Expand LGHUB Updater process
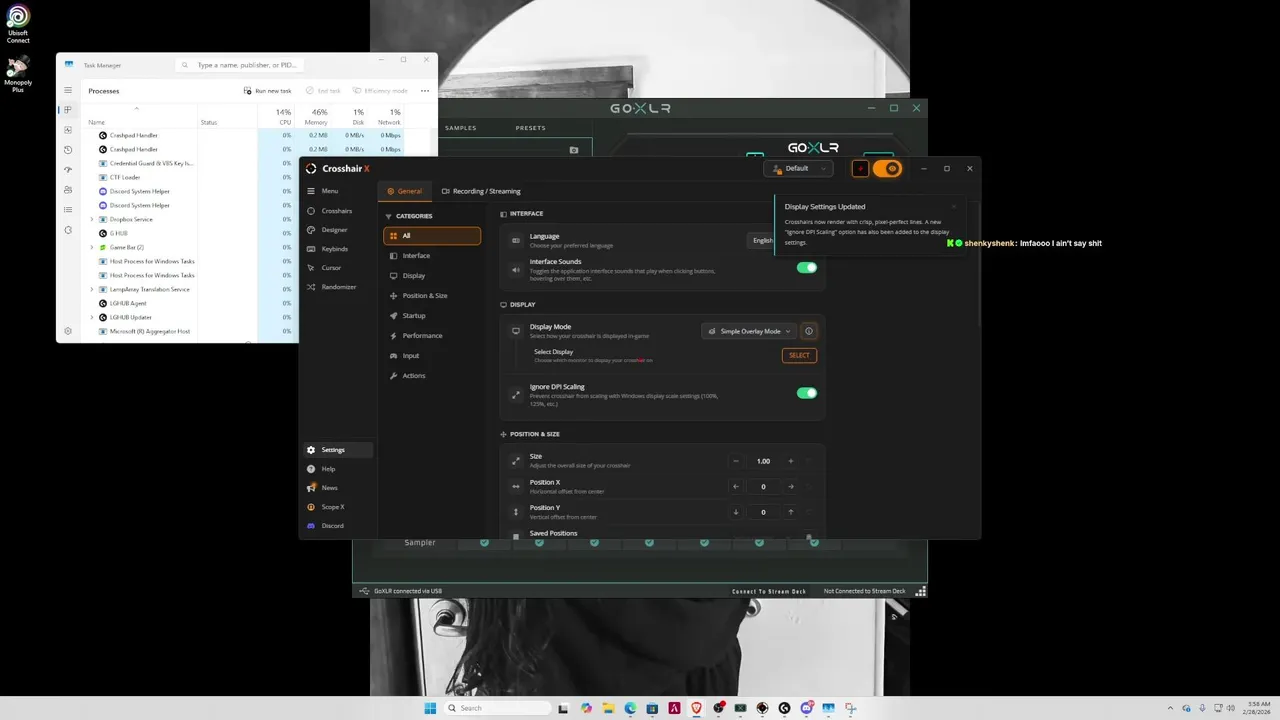1280x720 pixels. [92, 317]
